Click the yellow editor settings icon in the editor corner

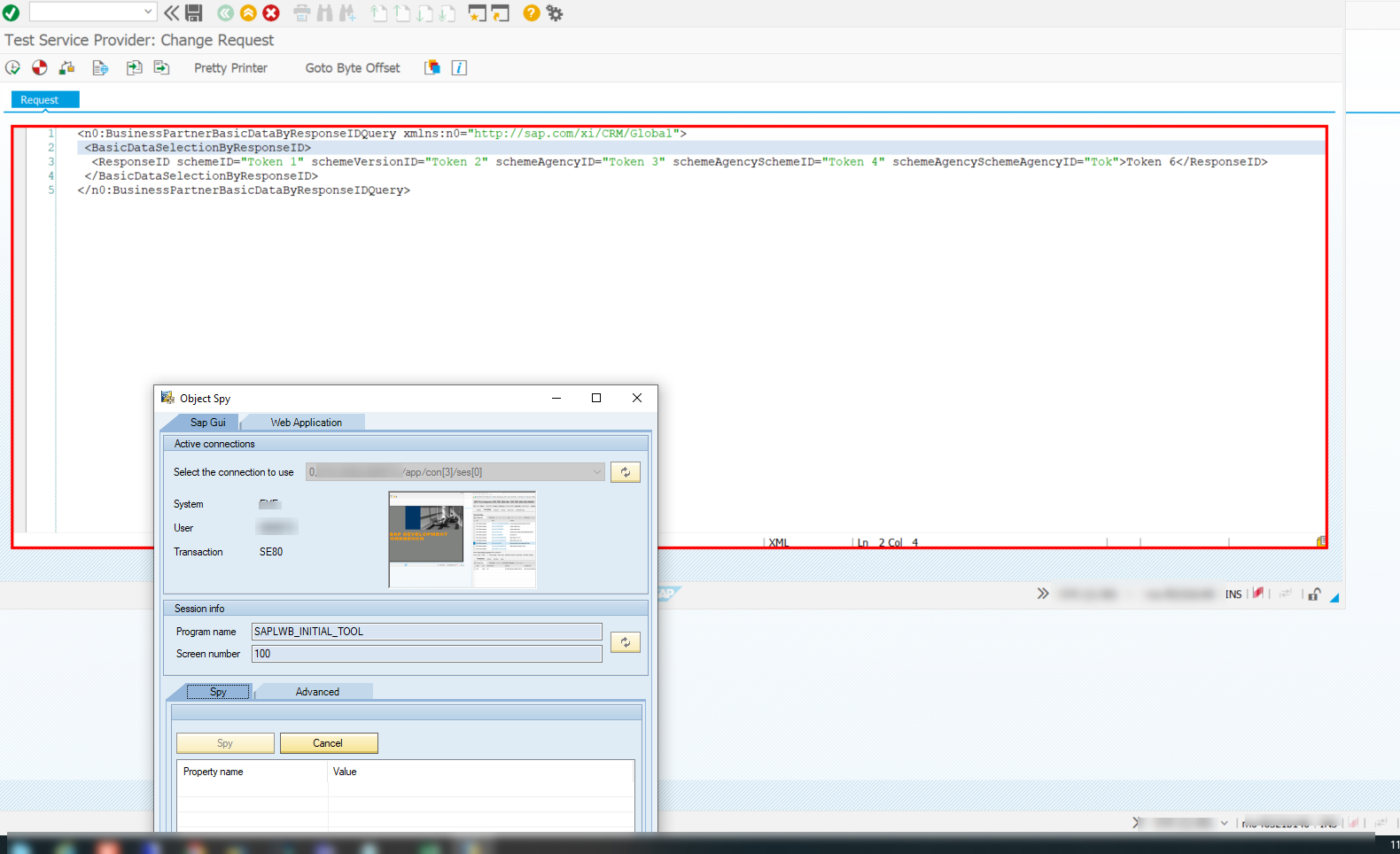[x=1321, y=541]
